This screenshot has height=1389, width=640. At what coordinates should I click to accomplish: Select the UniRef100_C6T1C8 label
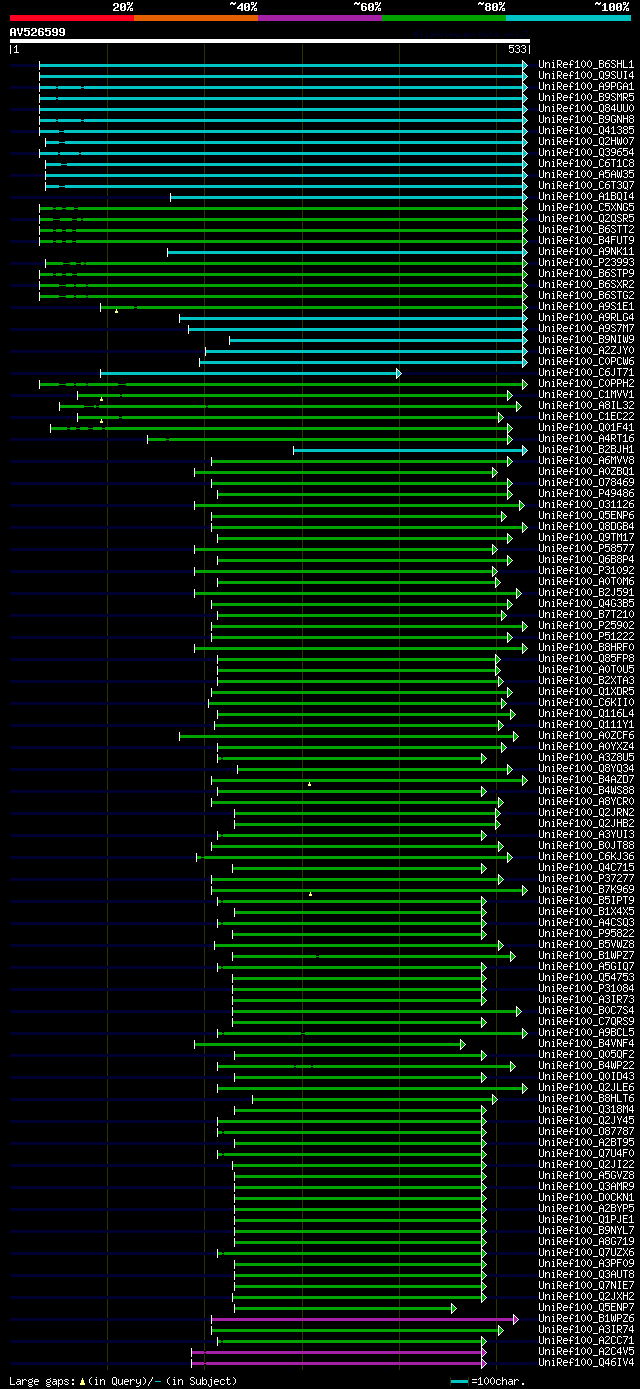click(x=586, y=164)
